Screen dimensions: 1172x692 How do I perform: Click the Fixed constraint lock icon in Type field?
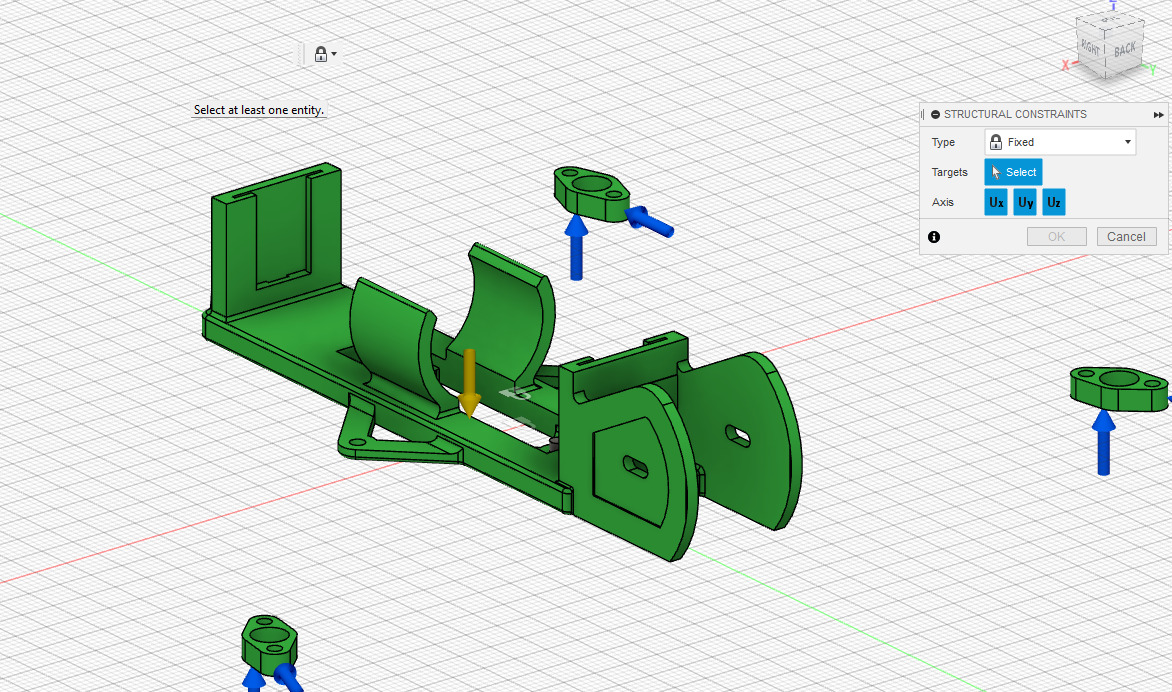[994, 141]
